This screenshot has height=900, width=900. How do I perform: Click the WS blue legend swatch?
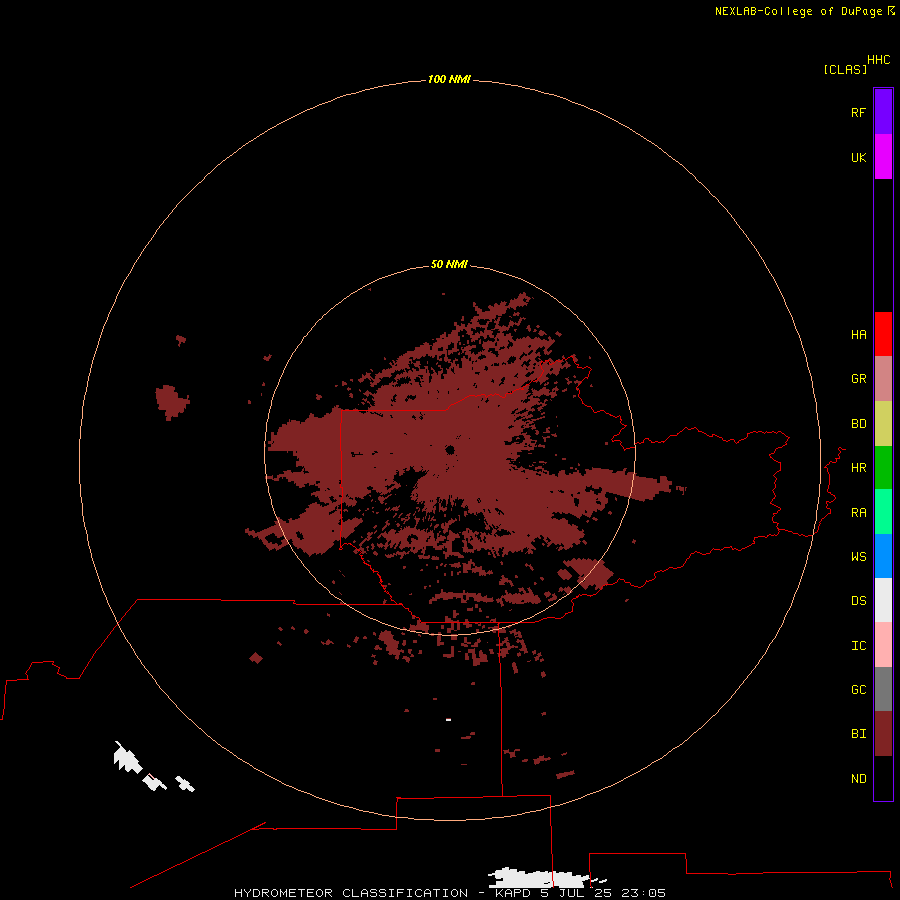(x=883, y=556)
